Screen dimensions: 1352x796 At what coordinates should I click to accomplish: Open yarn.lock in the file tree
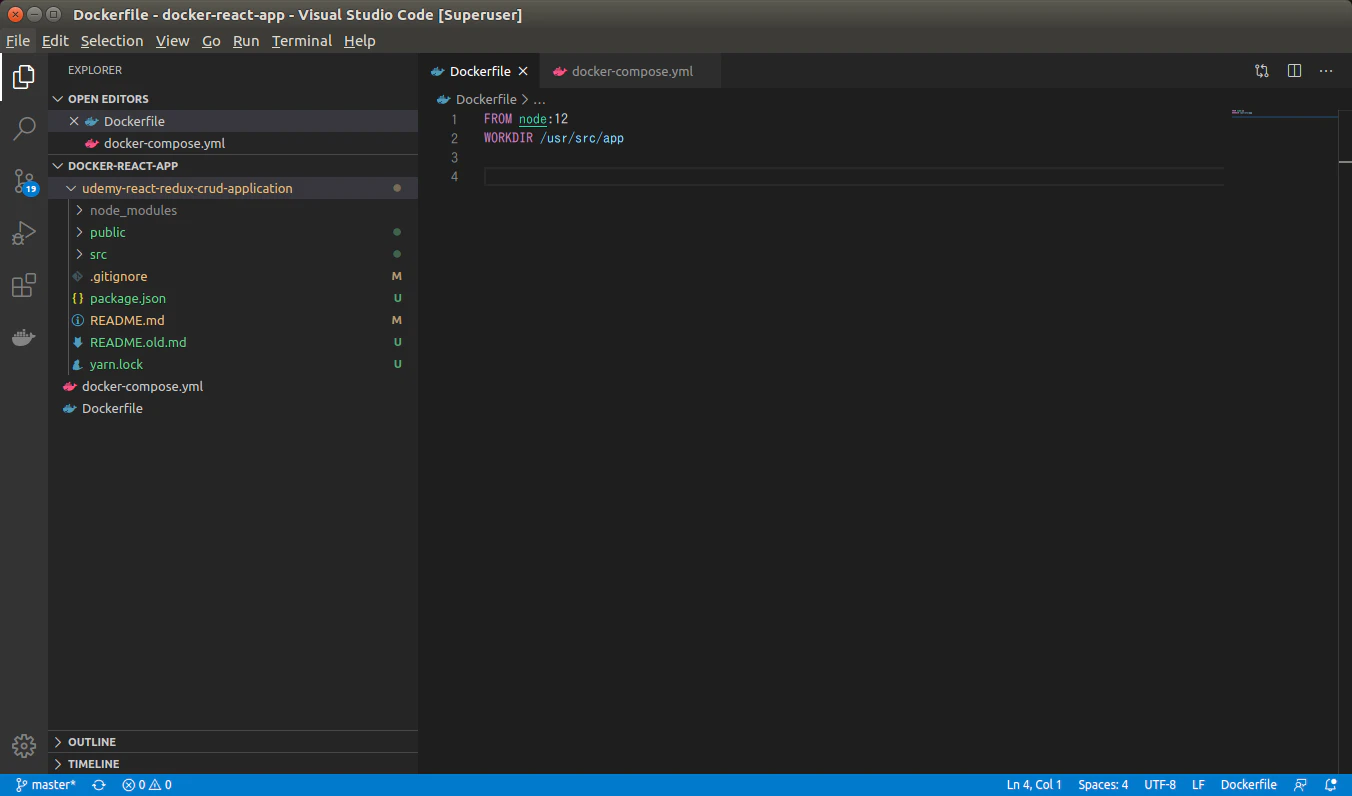point(233,364)
